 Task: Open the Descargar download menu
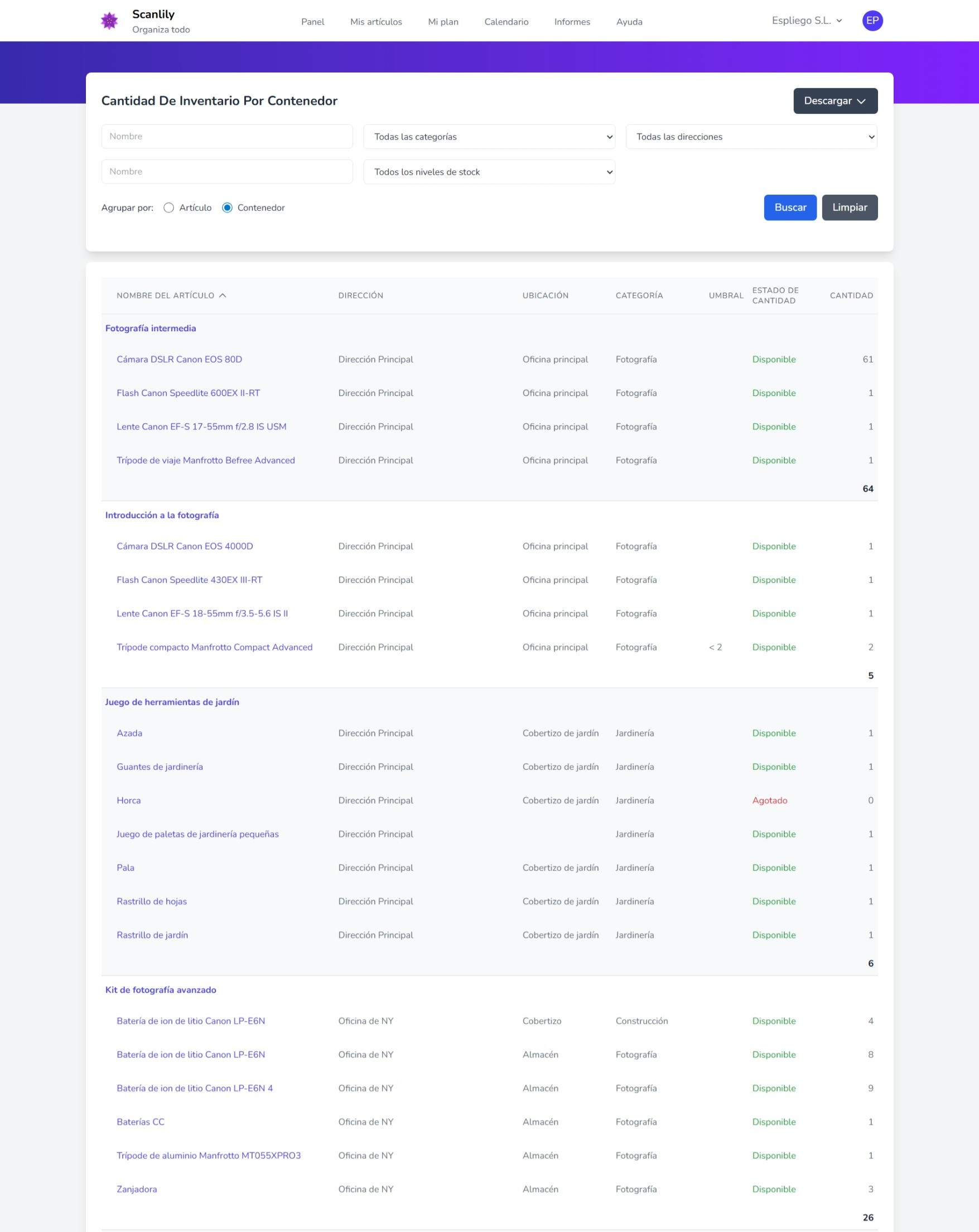(835, 101)
